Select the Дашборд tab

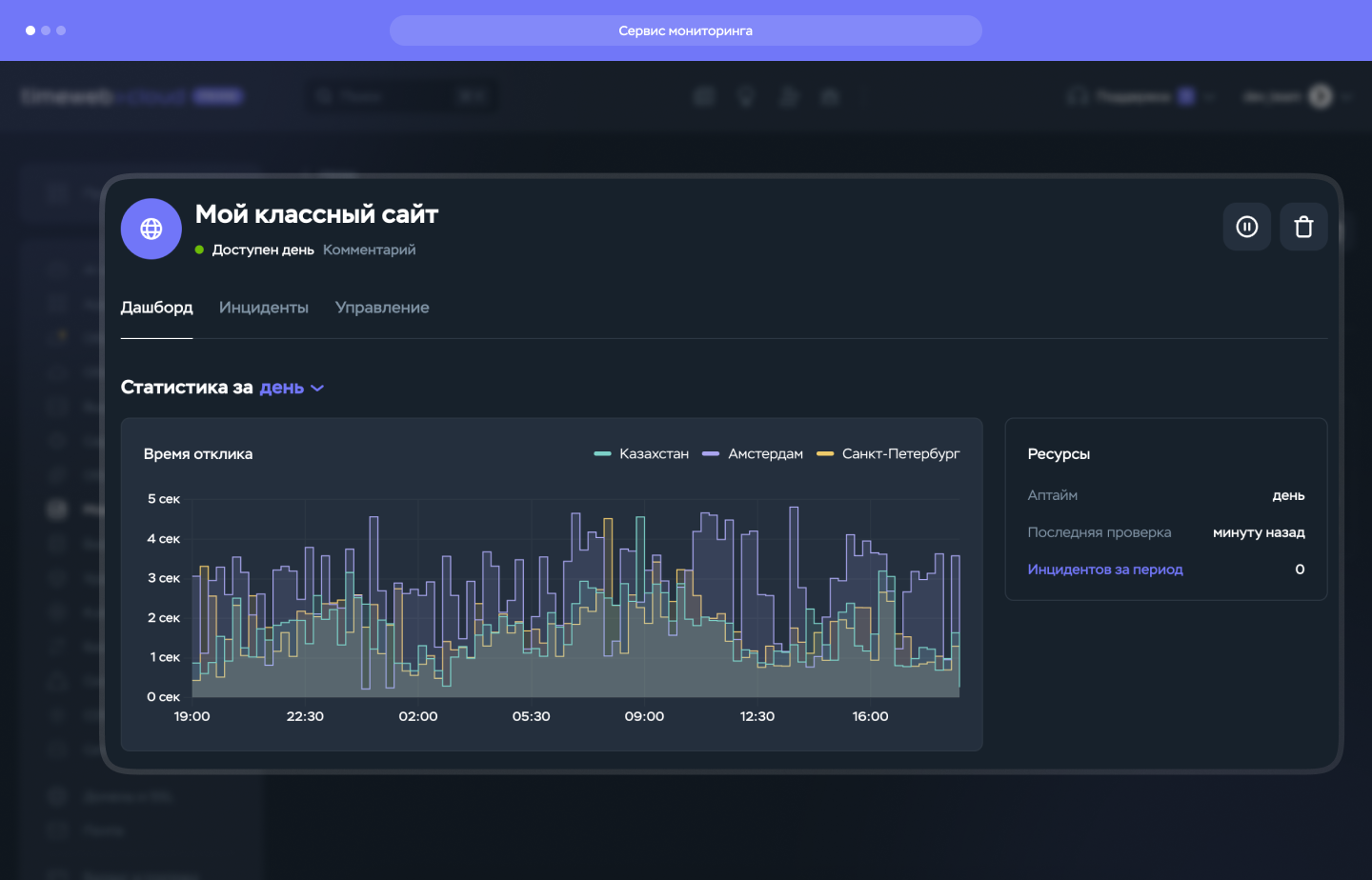click(x=156, y=308)
